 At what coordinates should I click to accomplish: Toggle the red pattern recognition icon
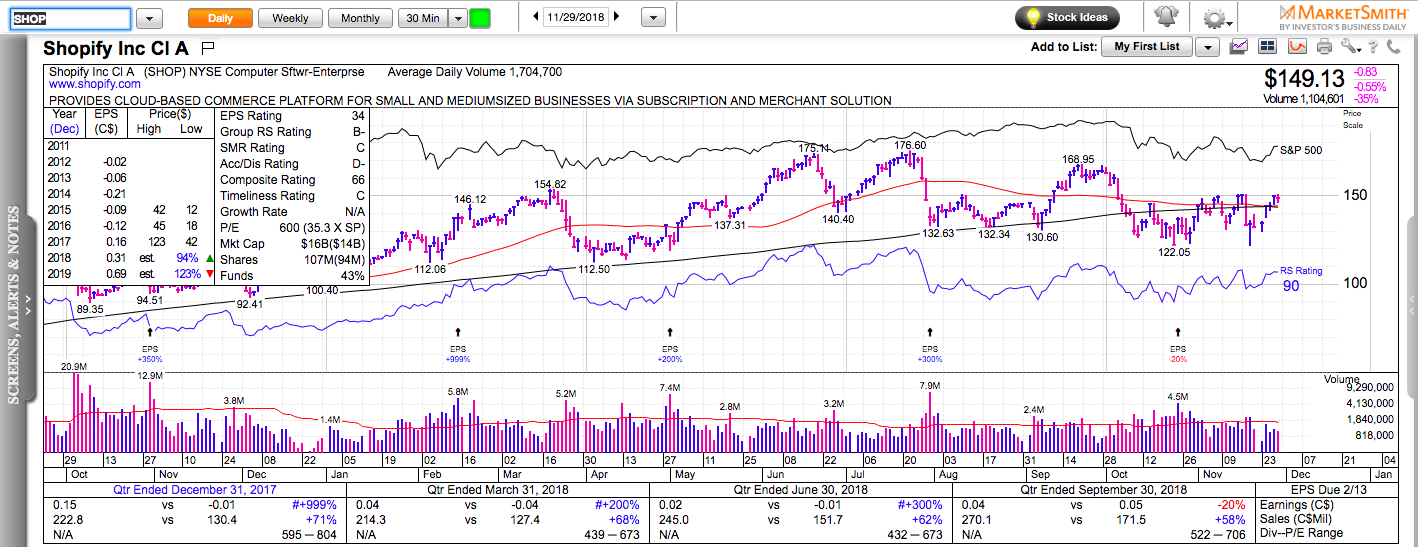point(1297,46)
